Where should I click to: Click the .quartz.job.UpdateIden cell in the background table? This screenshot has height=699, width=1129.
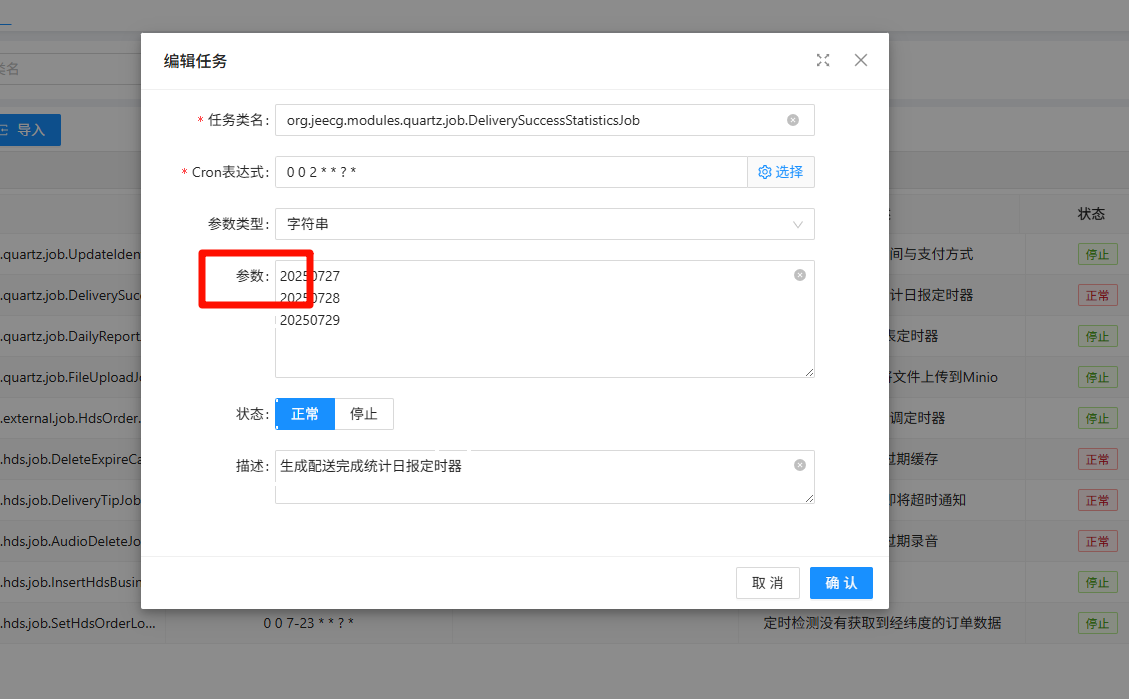point(71,254)
